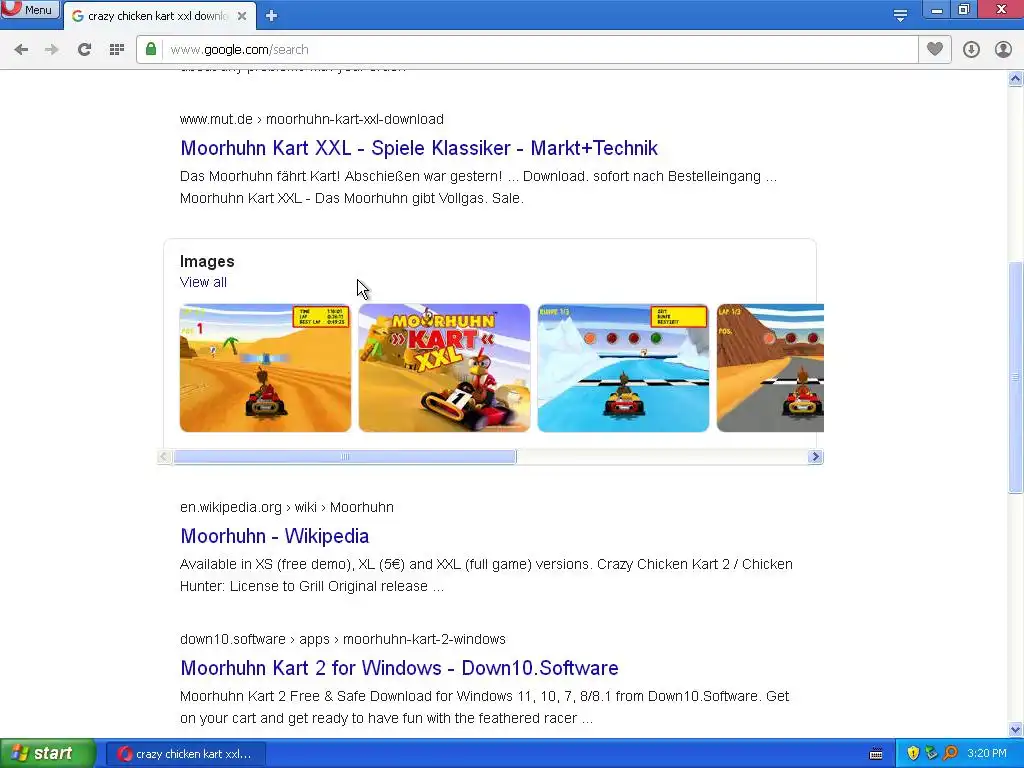Click the image carousel left scroll arrow
This screenshot has height=768, width=1024.
[165, 457]
